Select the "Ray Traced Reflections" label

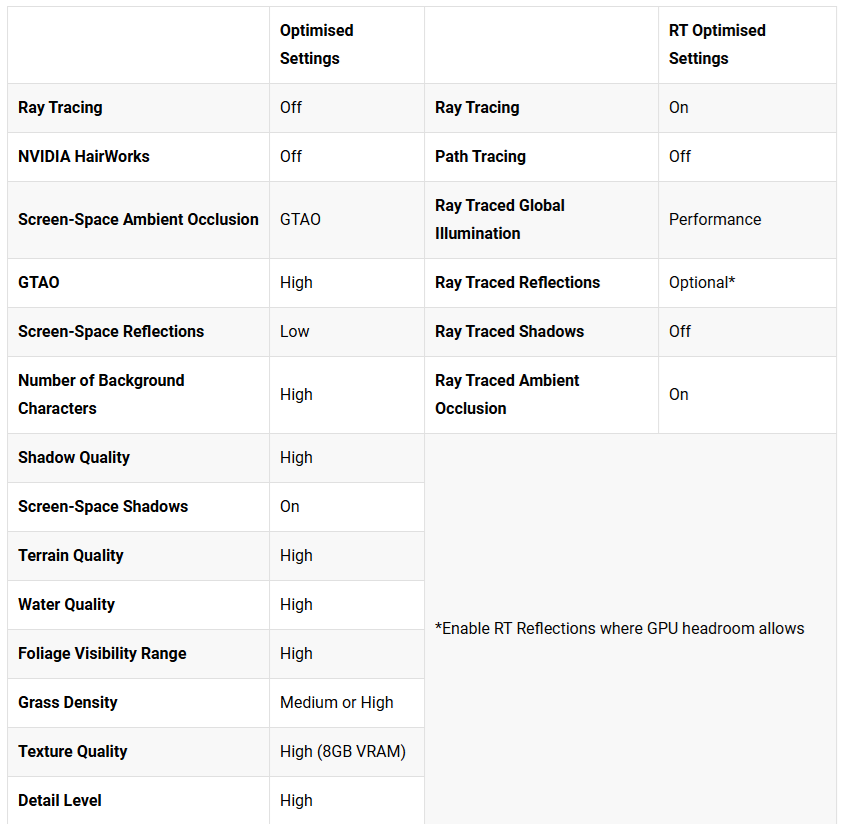pos(517,282)
